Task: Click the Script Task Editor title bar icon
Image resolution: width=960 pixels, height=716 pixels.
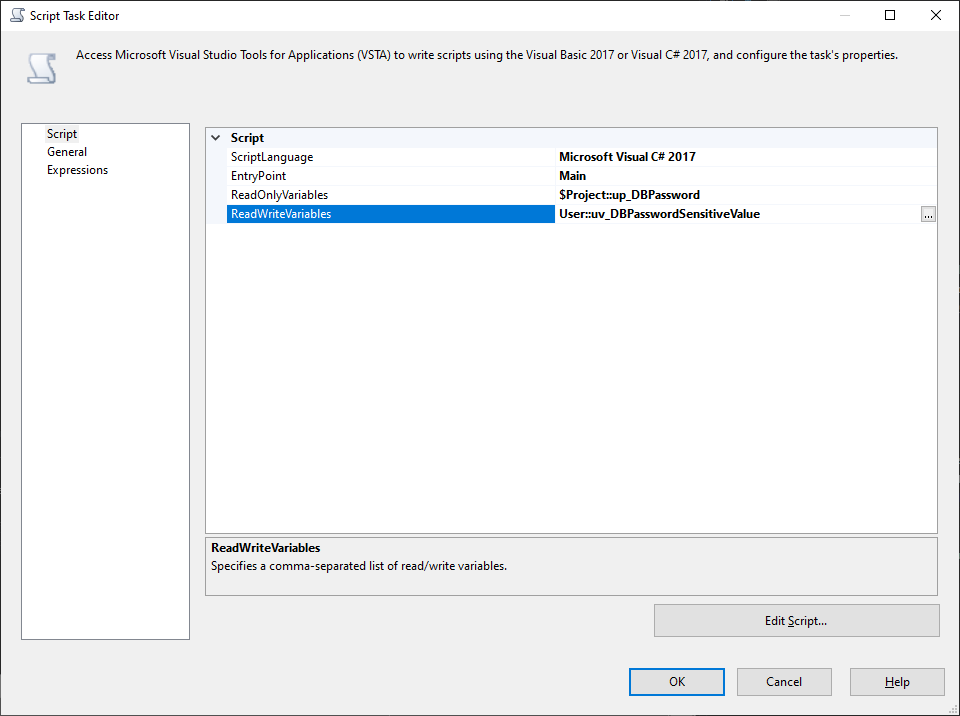Action: pos(18,15)
